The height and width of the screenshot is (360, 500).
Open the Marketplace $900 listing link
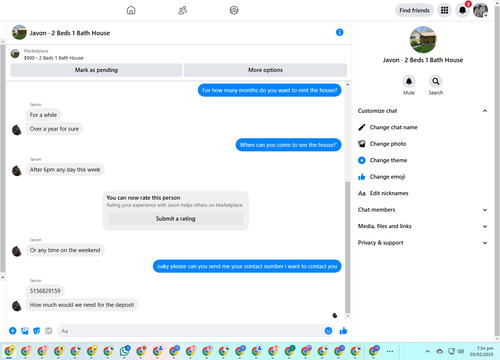[x=53, y=58]
